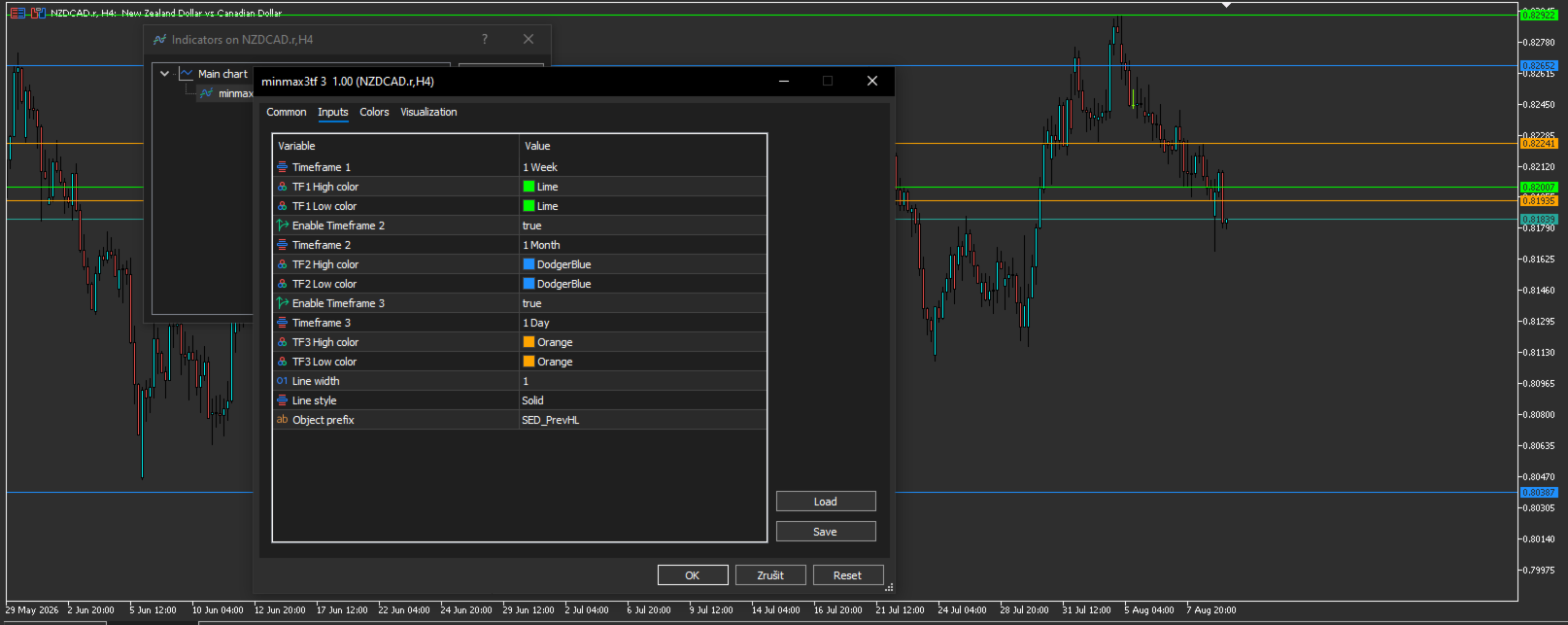The width and height of the screenshot is (1568, 625).
Task: Click the TF3 Low color row icon
Action: pyautogui.click(x=283, y=362)
